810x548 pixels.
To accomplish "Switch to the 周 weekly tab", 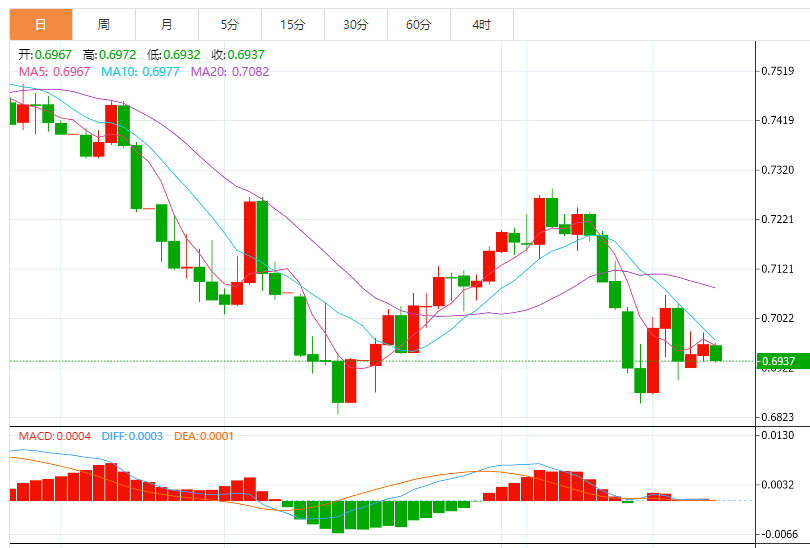I will 104,24.
